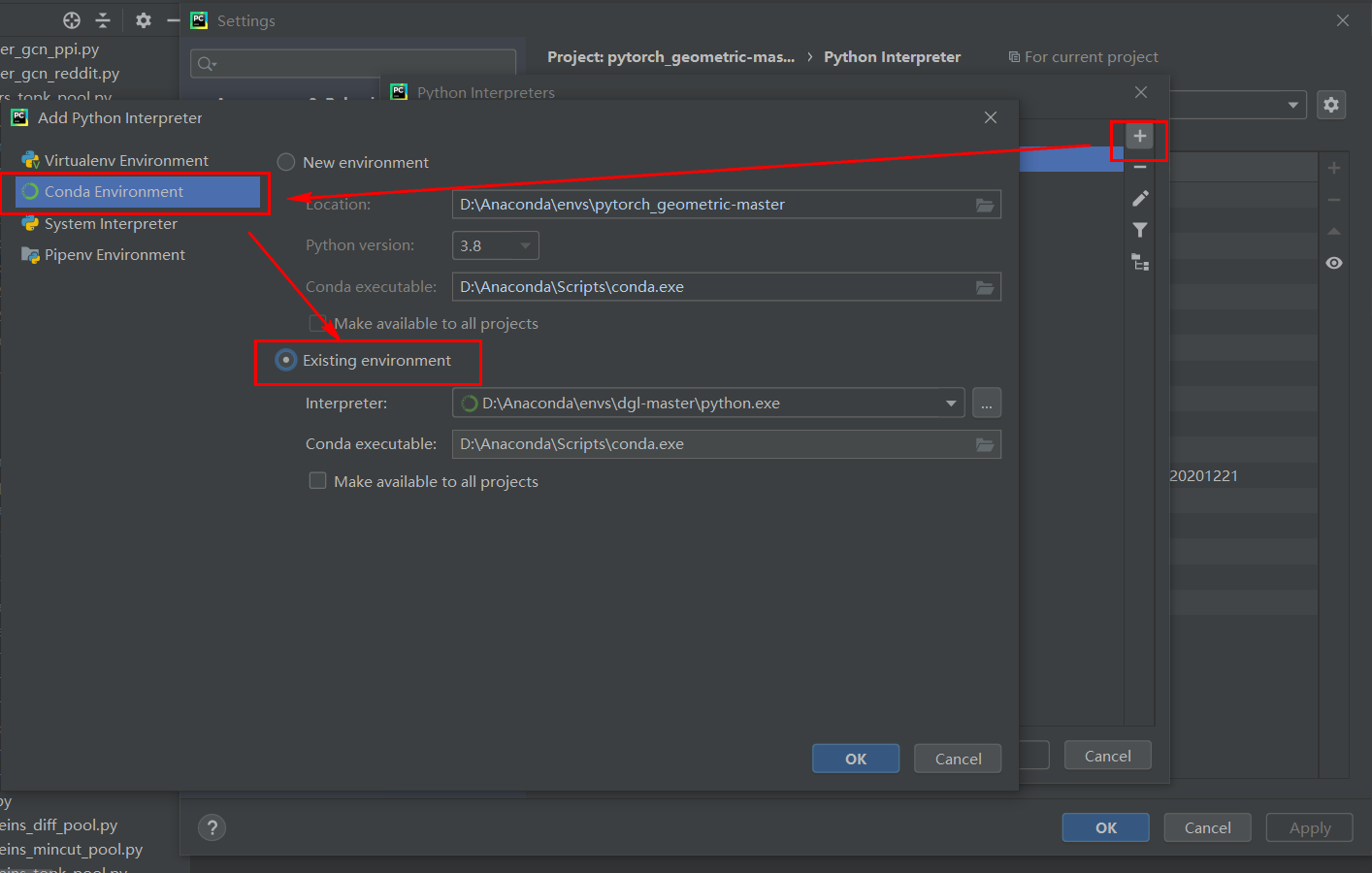Choose the New environment radio button
The image size is (1372, 873).
pos(286,163)
